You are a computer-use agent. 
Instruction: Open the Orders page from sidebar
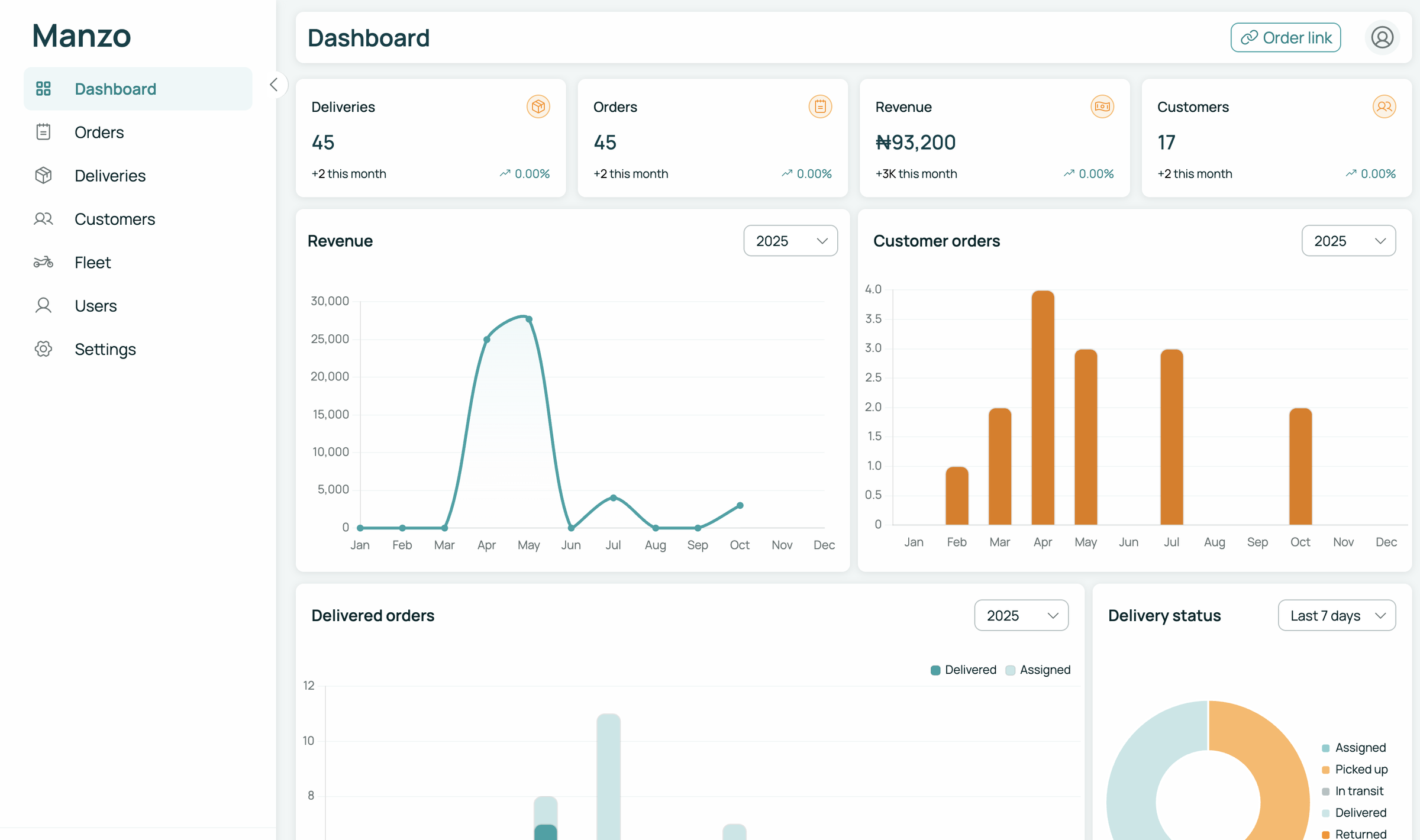pos(99,133)
